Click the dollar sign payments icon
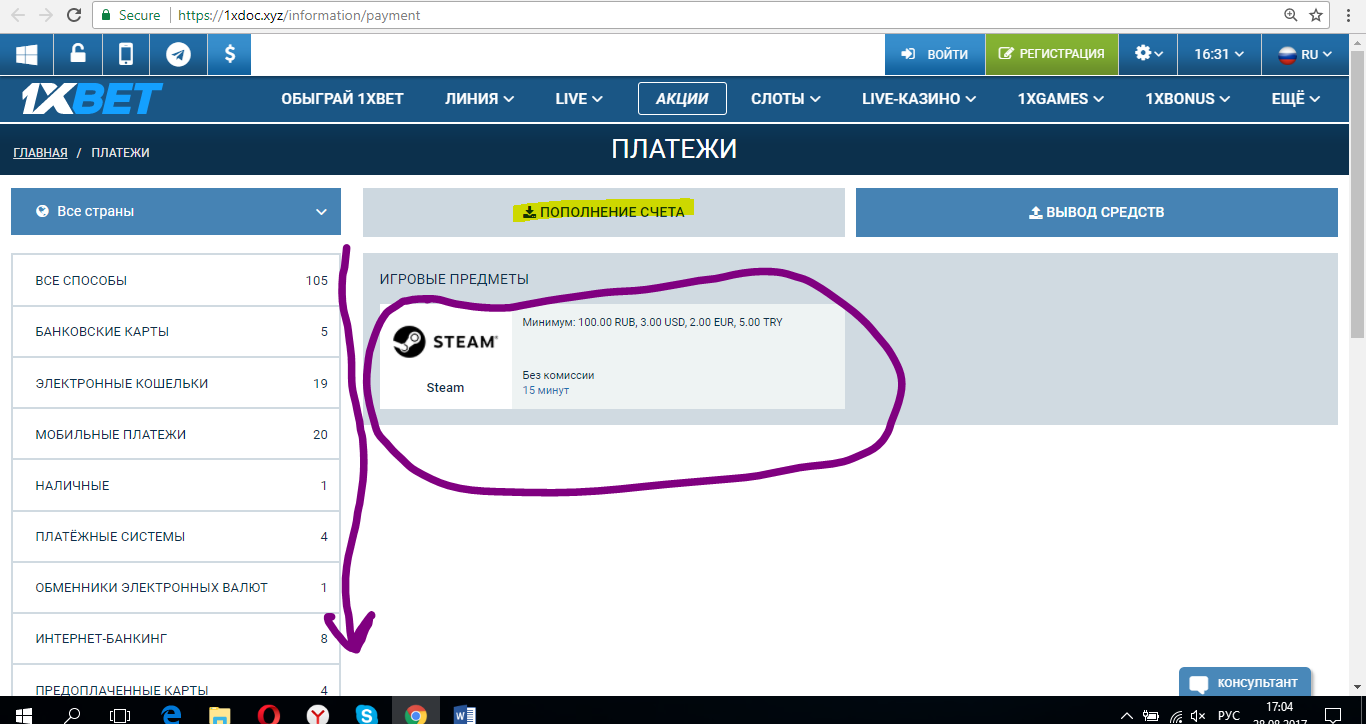The image size is (1366, 724). point(230,54)
